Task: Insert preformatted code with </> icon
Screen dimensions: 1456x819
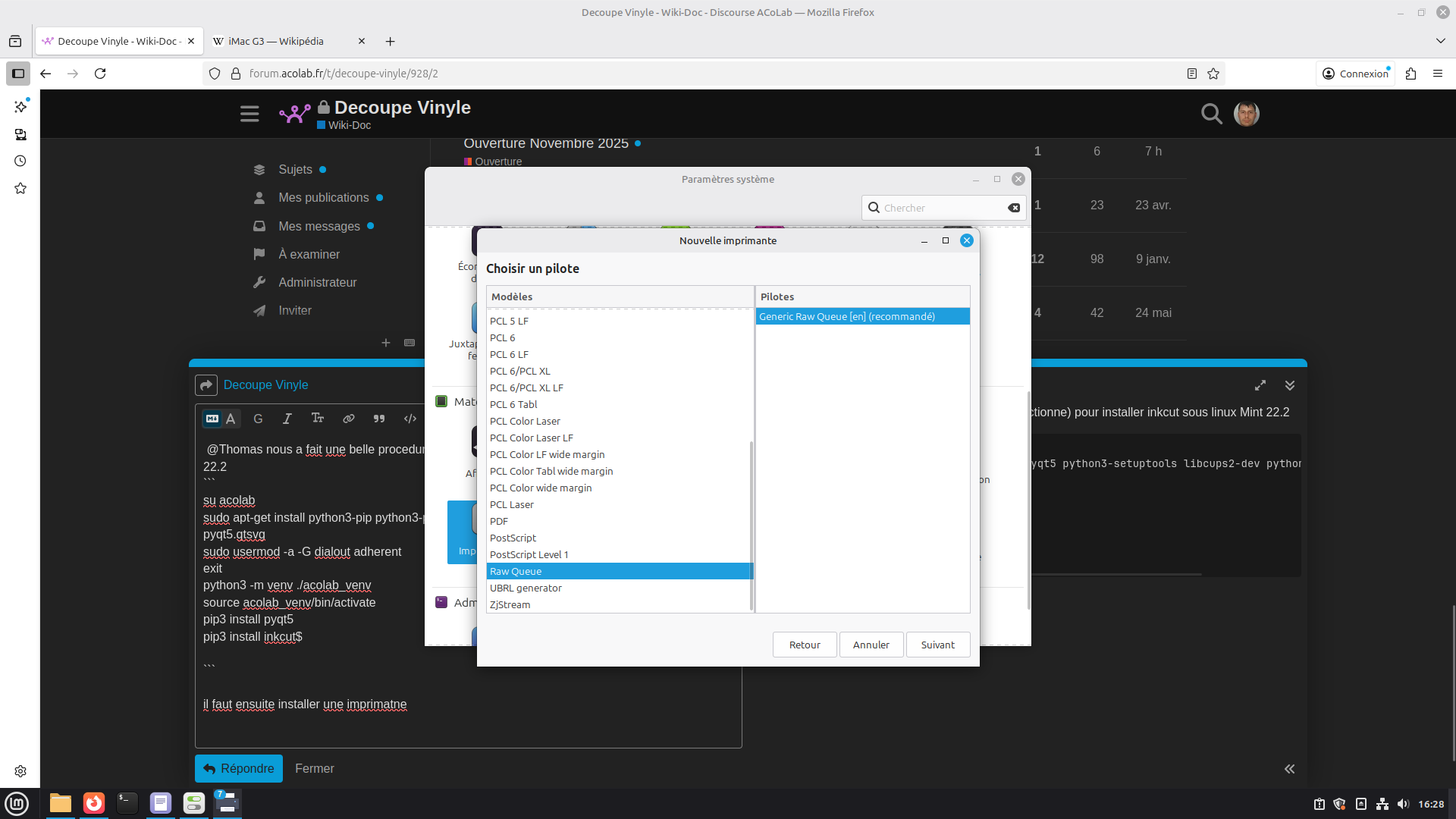Action: (x=410, y=419)
